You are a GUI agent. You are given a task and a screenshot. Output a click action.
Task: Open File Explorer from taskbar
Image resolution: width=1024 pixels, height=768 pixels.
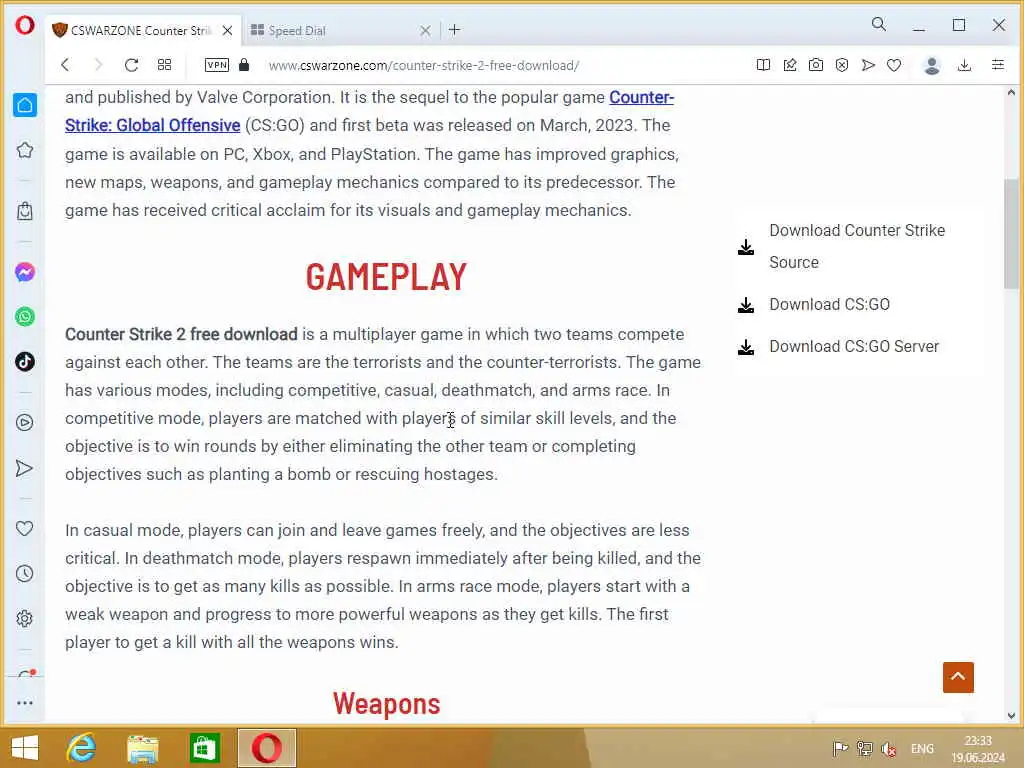142,748
